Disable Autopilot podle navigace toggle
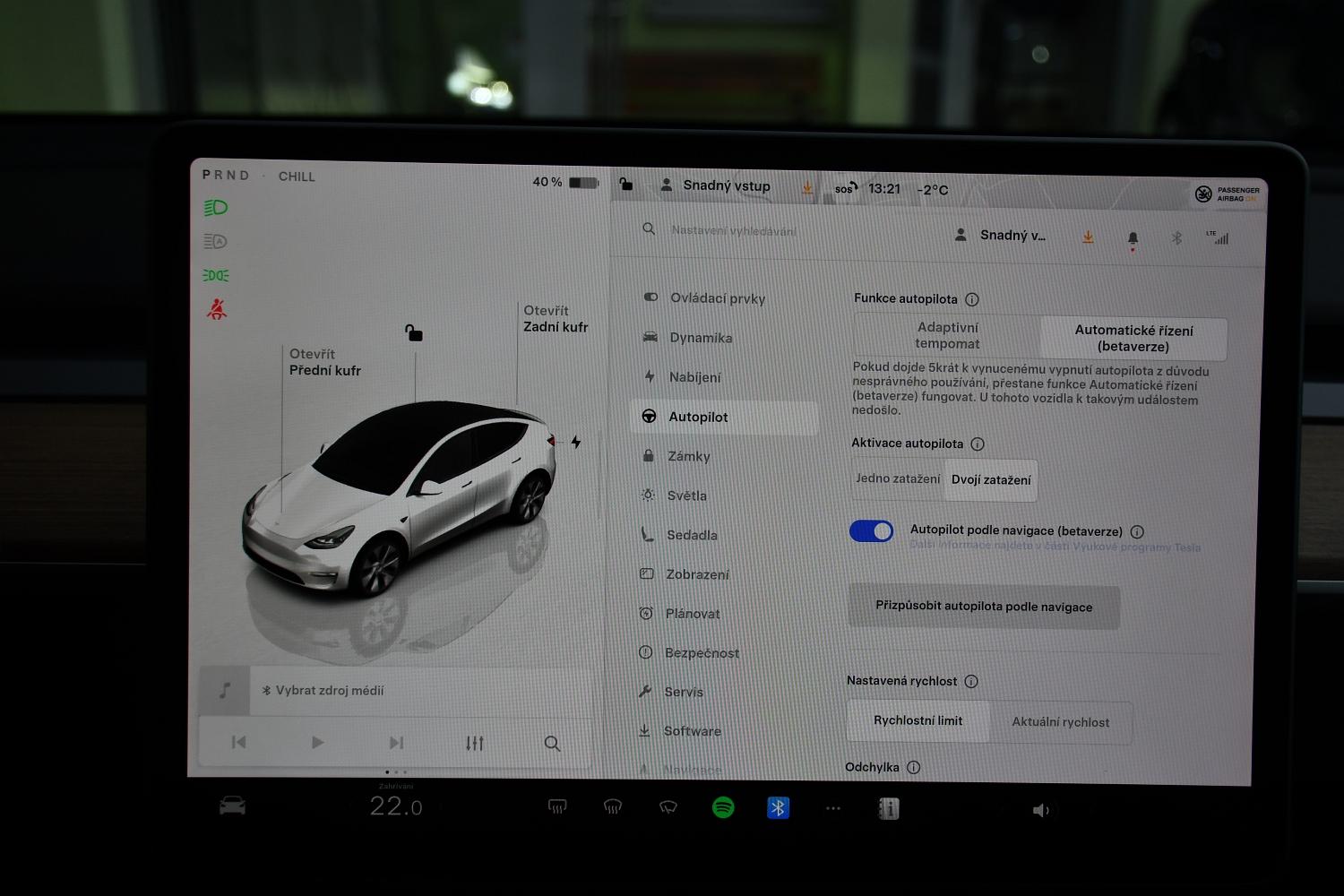The image size is (1344, 896). (x=871, y=531)
